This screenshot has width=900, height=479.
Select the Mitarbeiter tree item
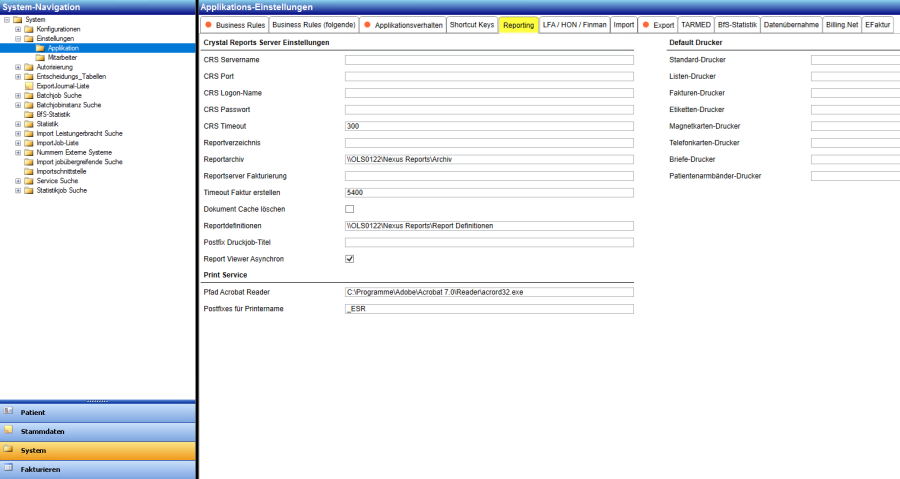click(x=62, y=57)
